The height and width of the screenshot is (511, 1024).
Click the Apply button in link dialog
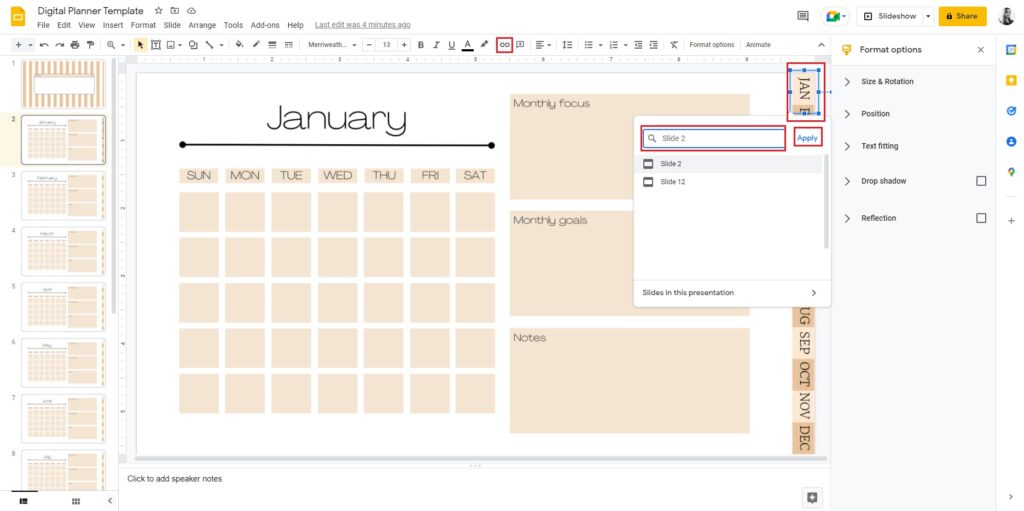coord(807,138)
